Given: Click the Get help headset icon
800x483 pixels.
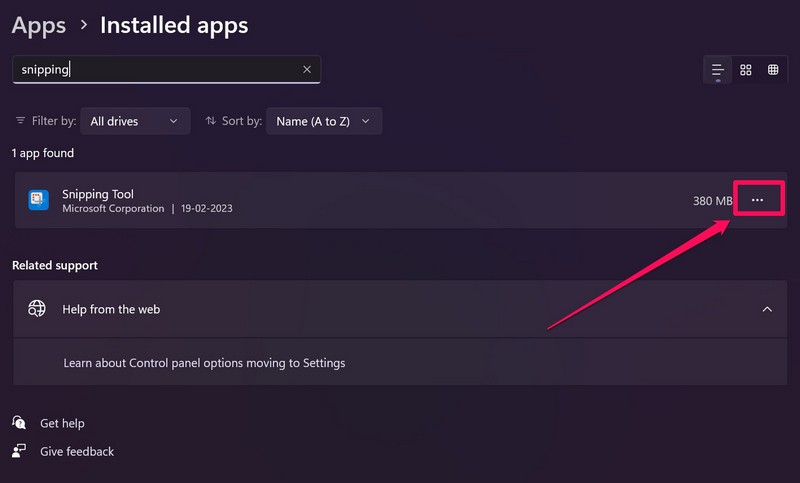Looking at the screenshot, I should pyautogui.click(x=20, y=423).
